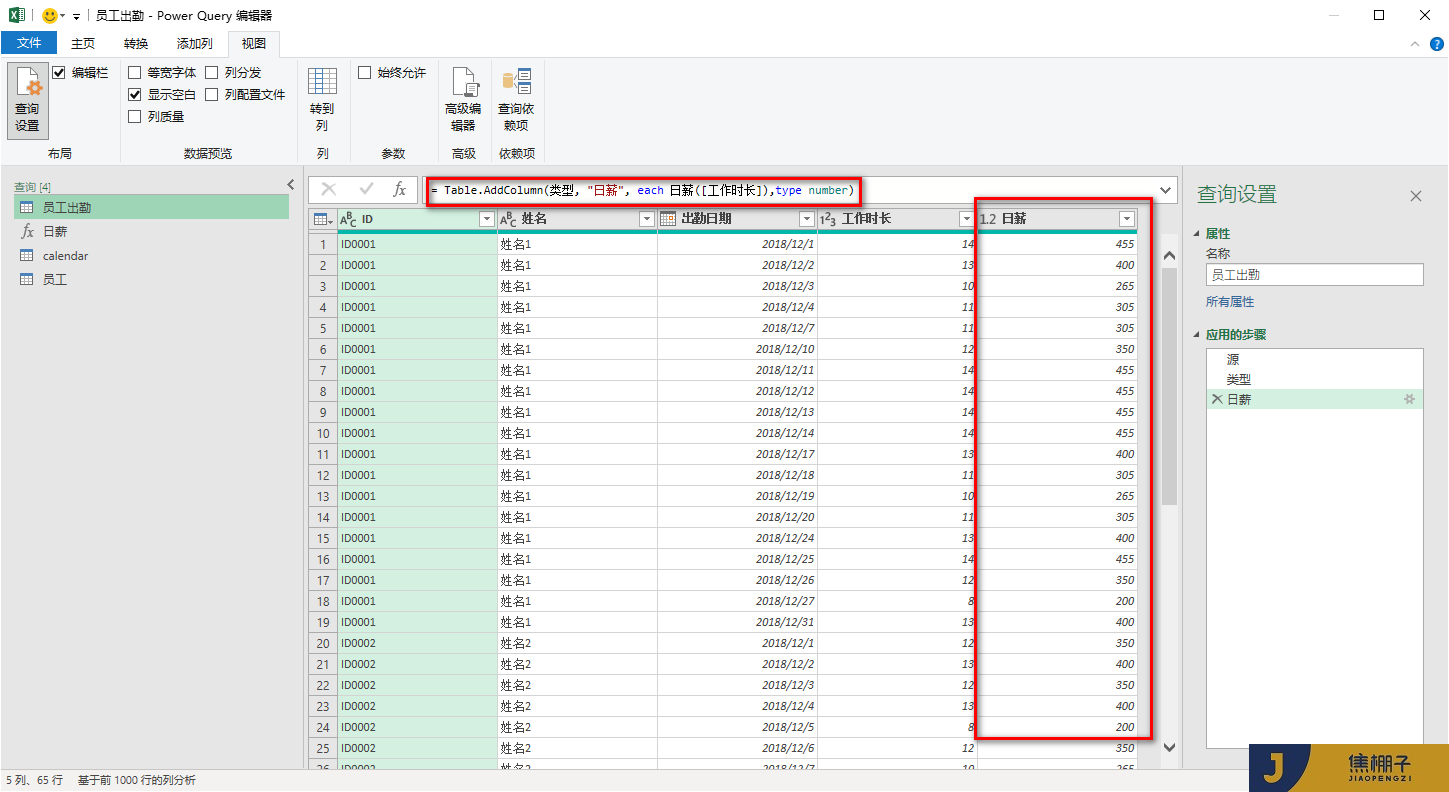Close the Query Settings pane
The height and width of the screenshot is (792, 1449).
click(1415, 196)
